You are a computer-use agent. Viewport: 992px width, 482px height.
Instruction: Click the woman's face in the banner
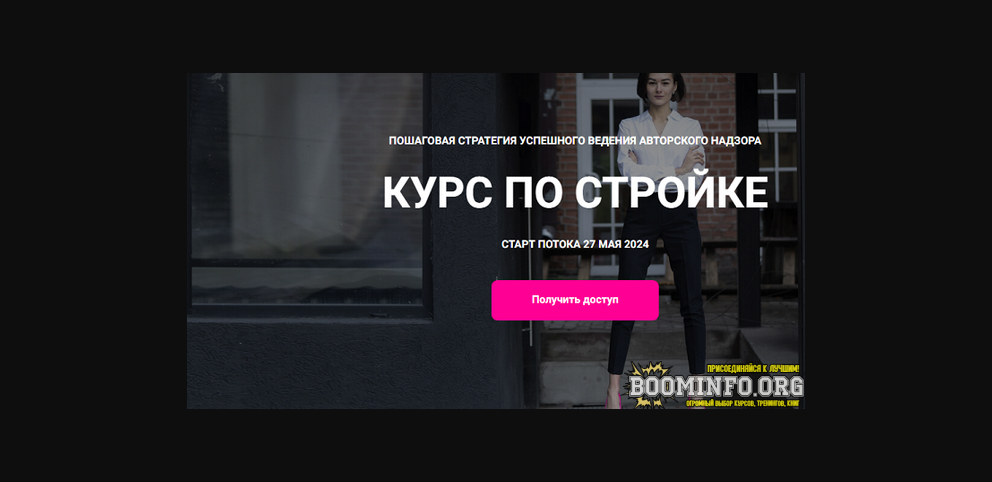click(x=660, y=87)
